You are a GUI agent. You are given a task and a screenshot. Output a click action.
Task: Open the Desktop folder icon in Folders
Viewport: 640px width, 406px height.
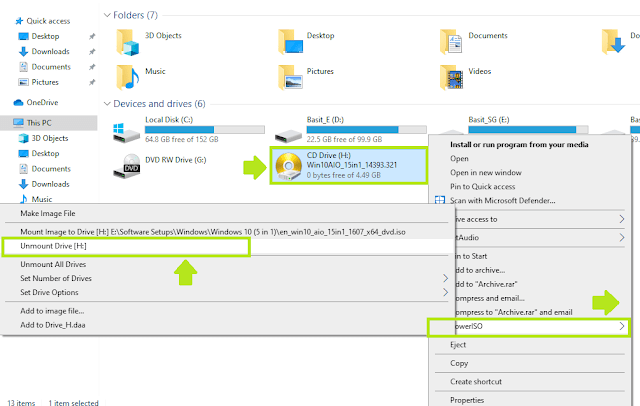290,42
